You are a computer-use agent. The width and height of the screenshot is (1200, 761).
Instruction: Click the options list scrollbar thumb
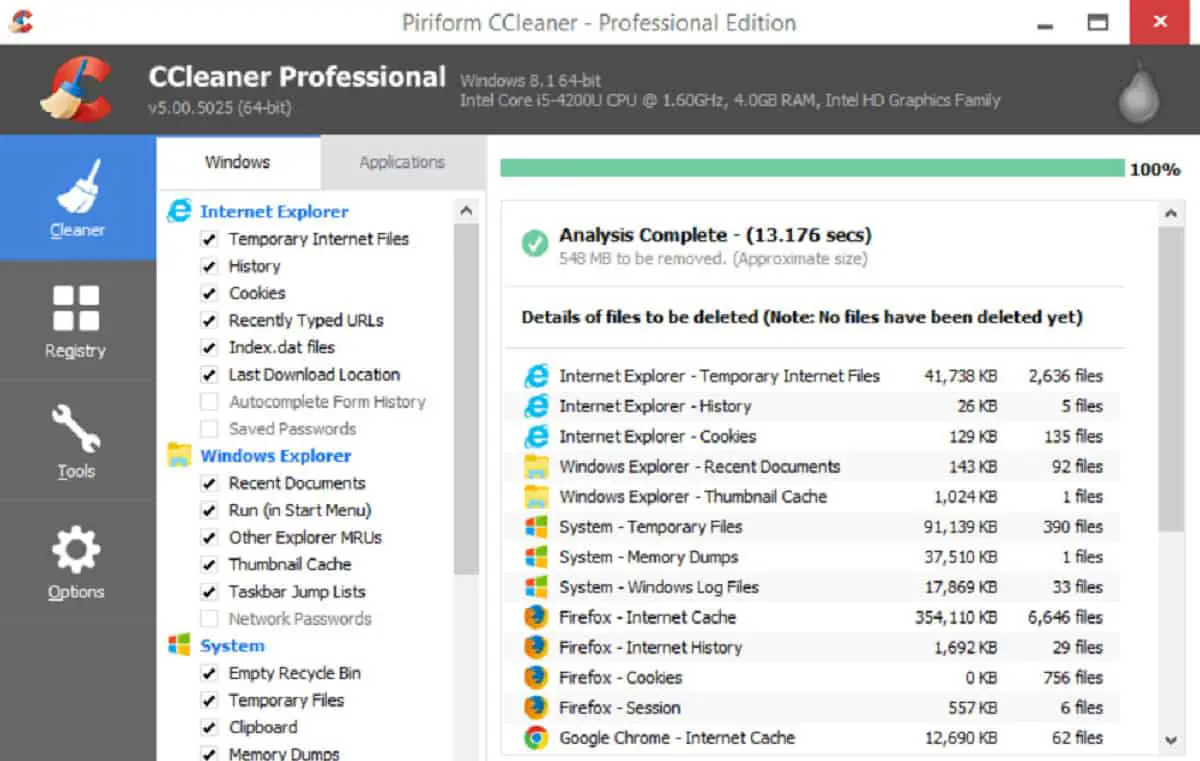pos(466,399)
